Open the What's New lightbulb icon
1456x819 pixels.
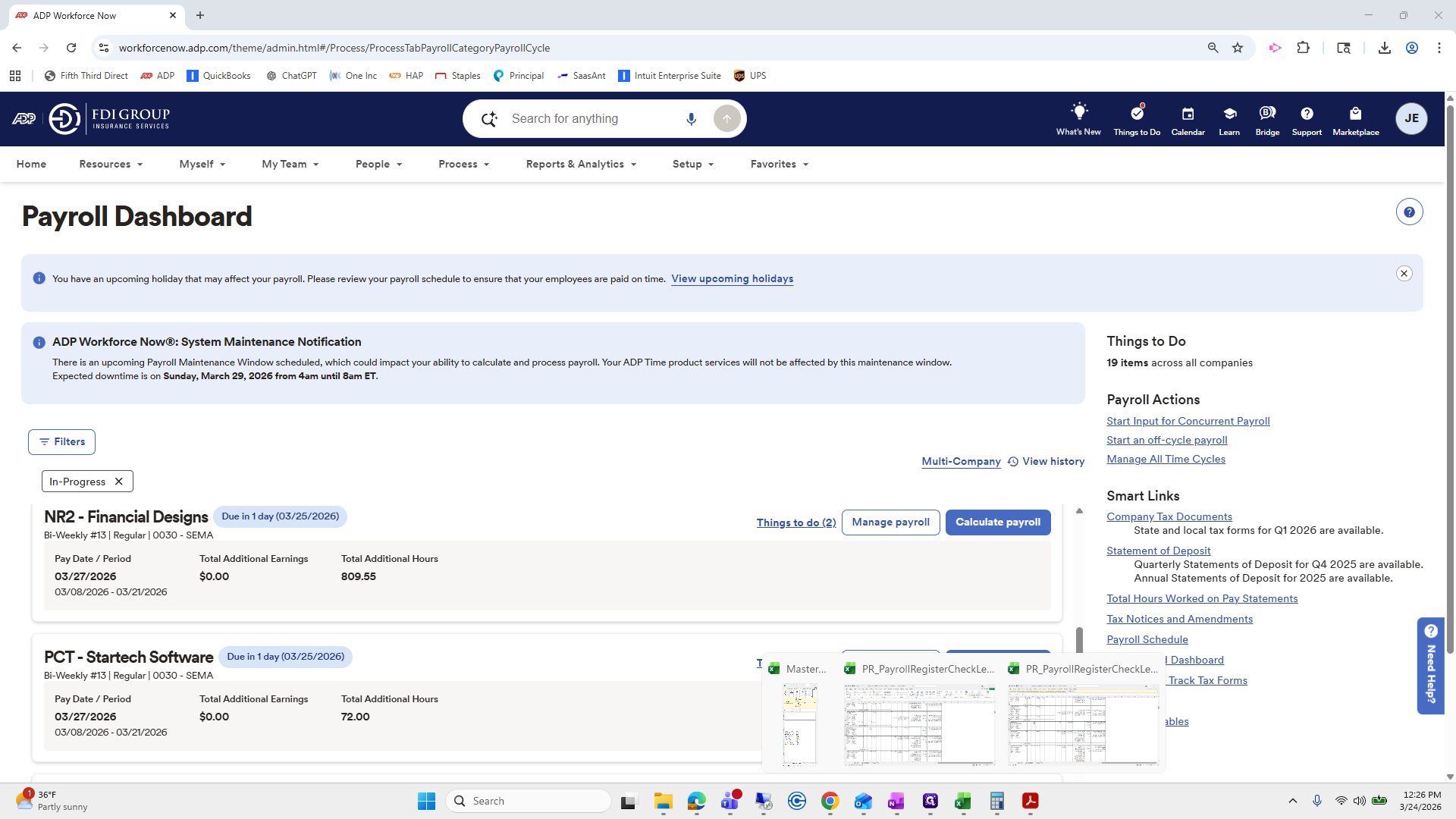click(1078, 112)
